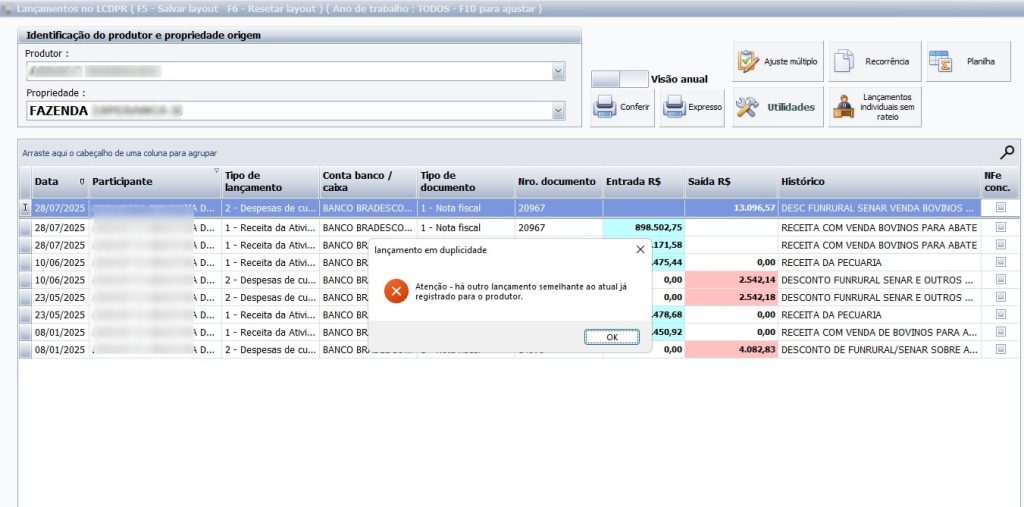Viewport: 1024px width, 507px height.
Task: Check NFe conc. box in last row
Action: (1000, 349)
